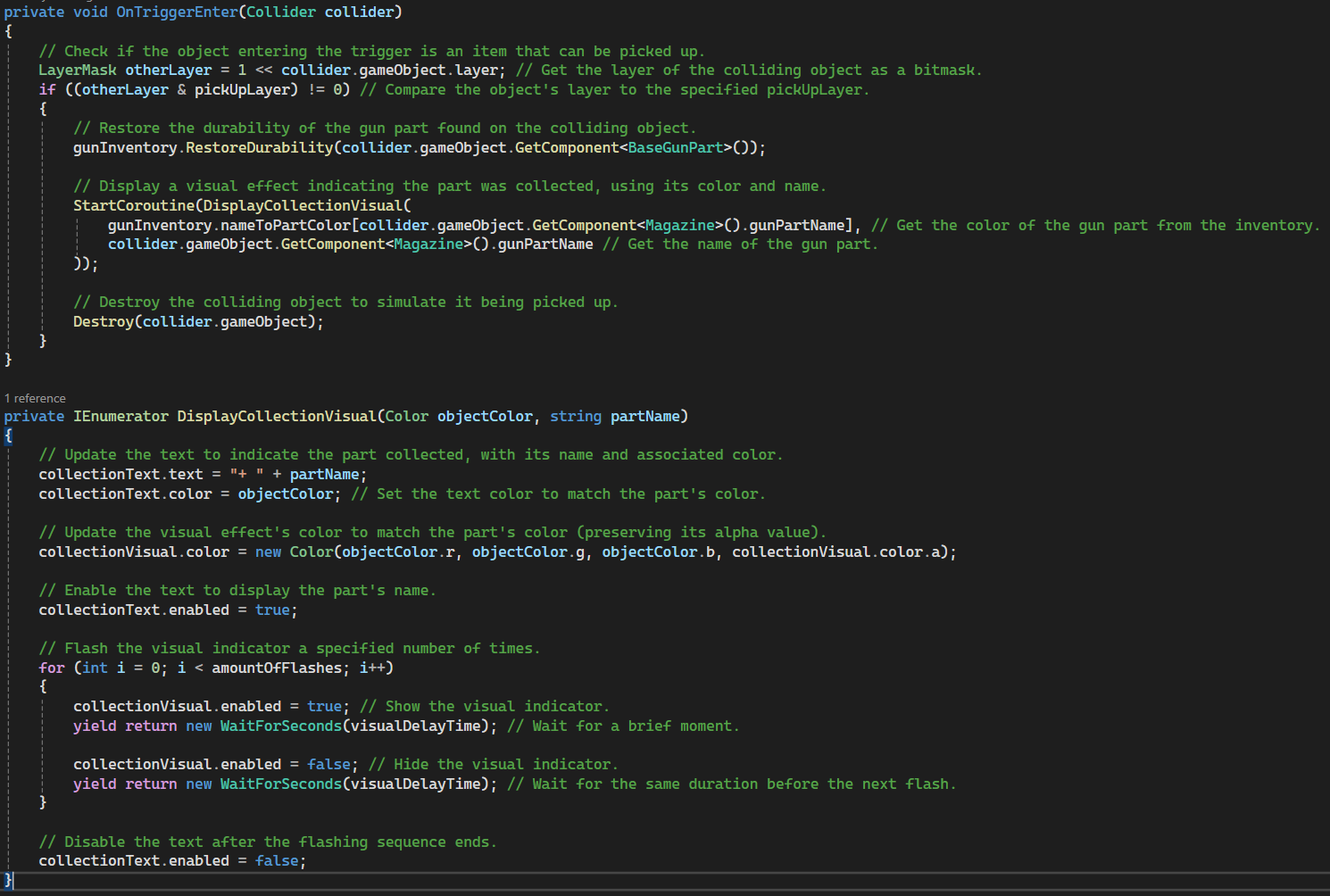This screenshot has width=1330, height=896.
Task: Click false in collectionVisual.enabled assignment
Action: point(328,764)
